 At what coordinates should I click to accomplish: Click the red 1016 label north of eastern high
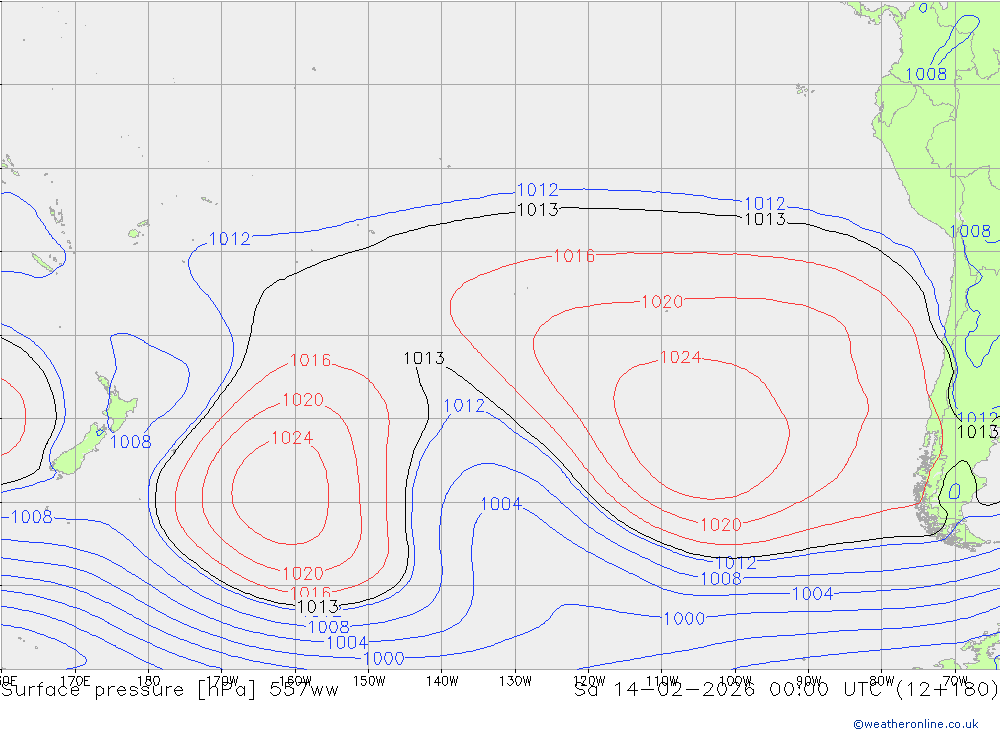574,256
